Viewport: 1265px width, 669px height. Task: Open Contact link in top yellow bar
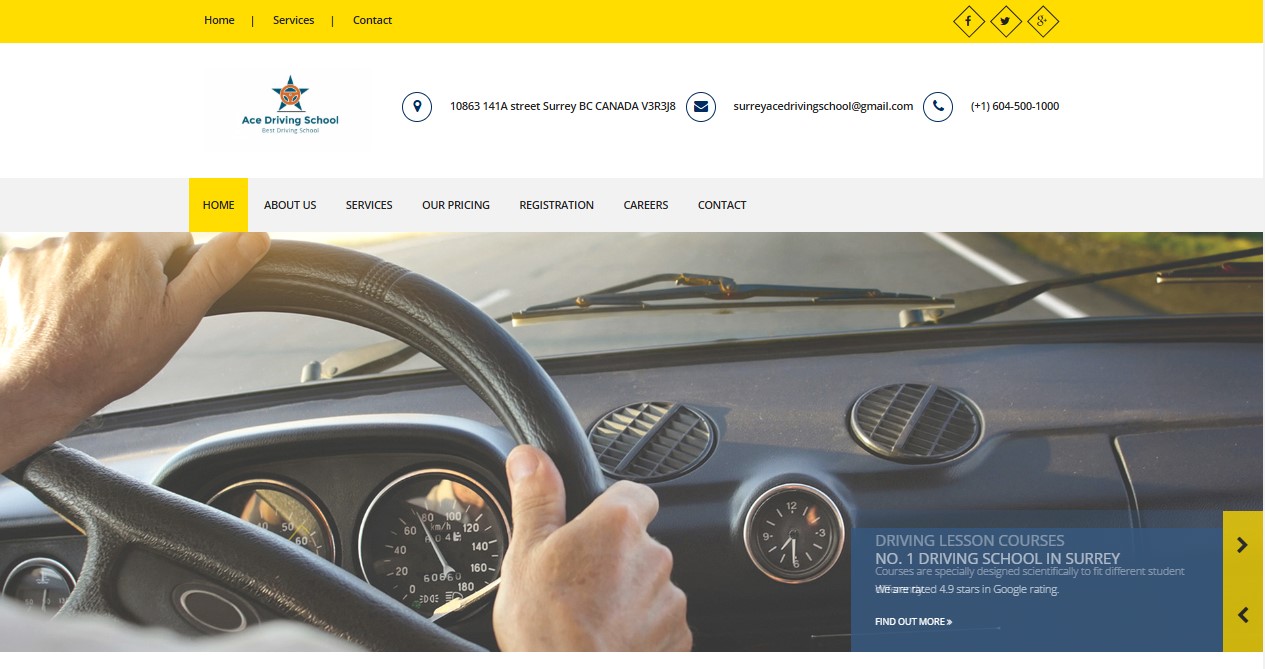372,20
